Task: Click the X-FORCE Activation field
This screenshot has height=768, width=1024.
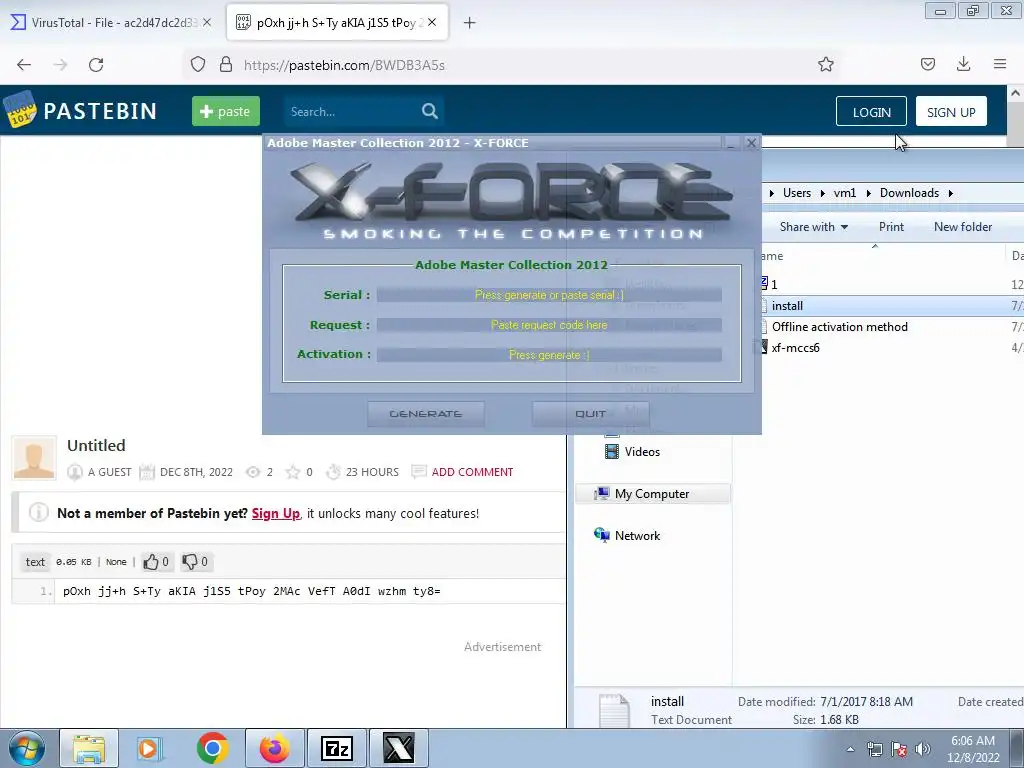Action: [x=549, y=355]
